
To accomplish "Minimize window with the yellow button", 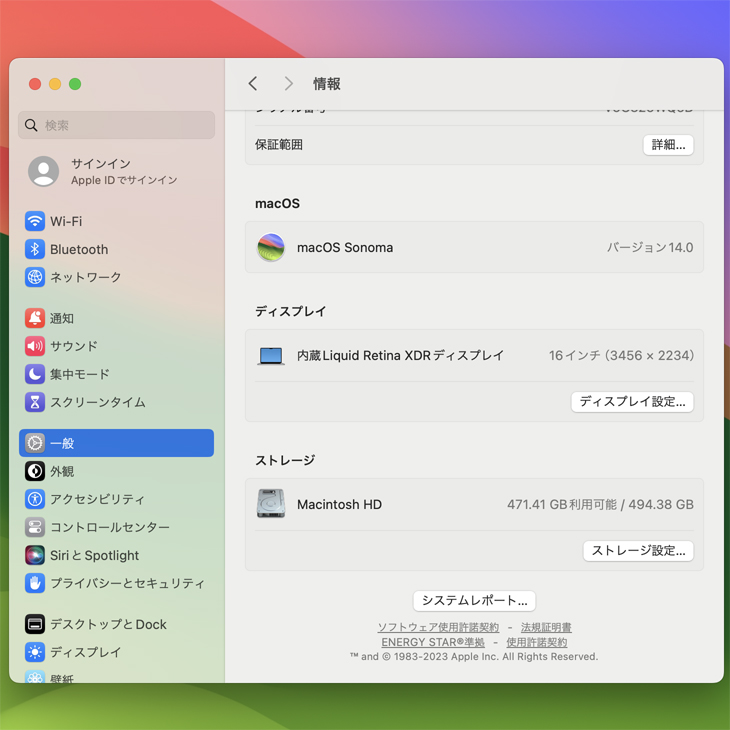I will (55, 84).
